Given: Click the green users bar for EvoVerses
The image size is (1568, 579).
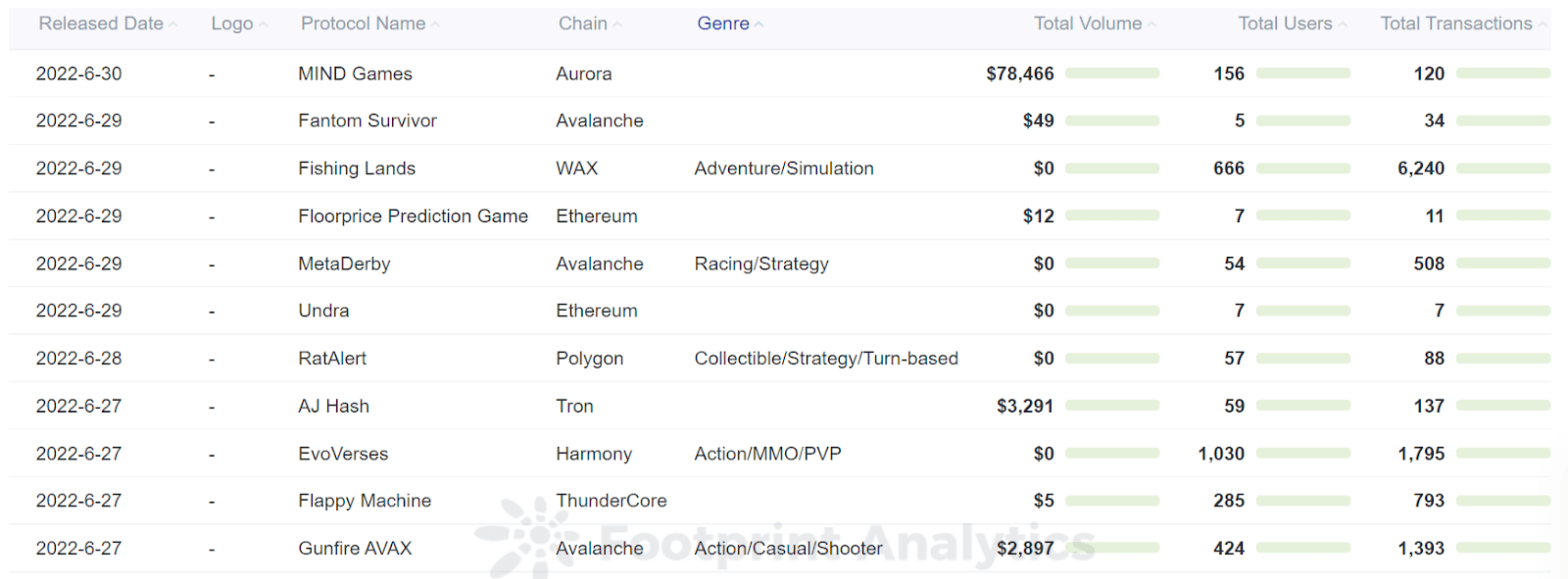Looking at the screenshot, I should coord(1303,454).
